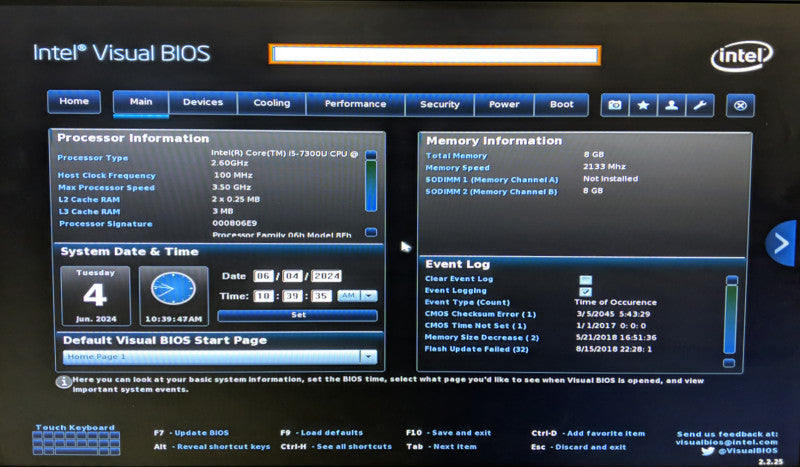Edit the seconds field 35
The image size is (800, 467).
tap(321, 296)
